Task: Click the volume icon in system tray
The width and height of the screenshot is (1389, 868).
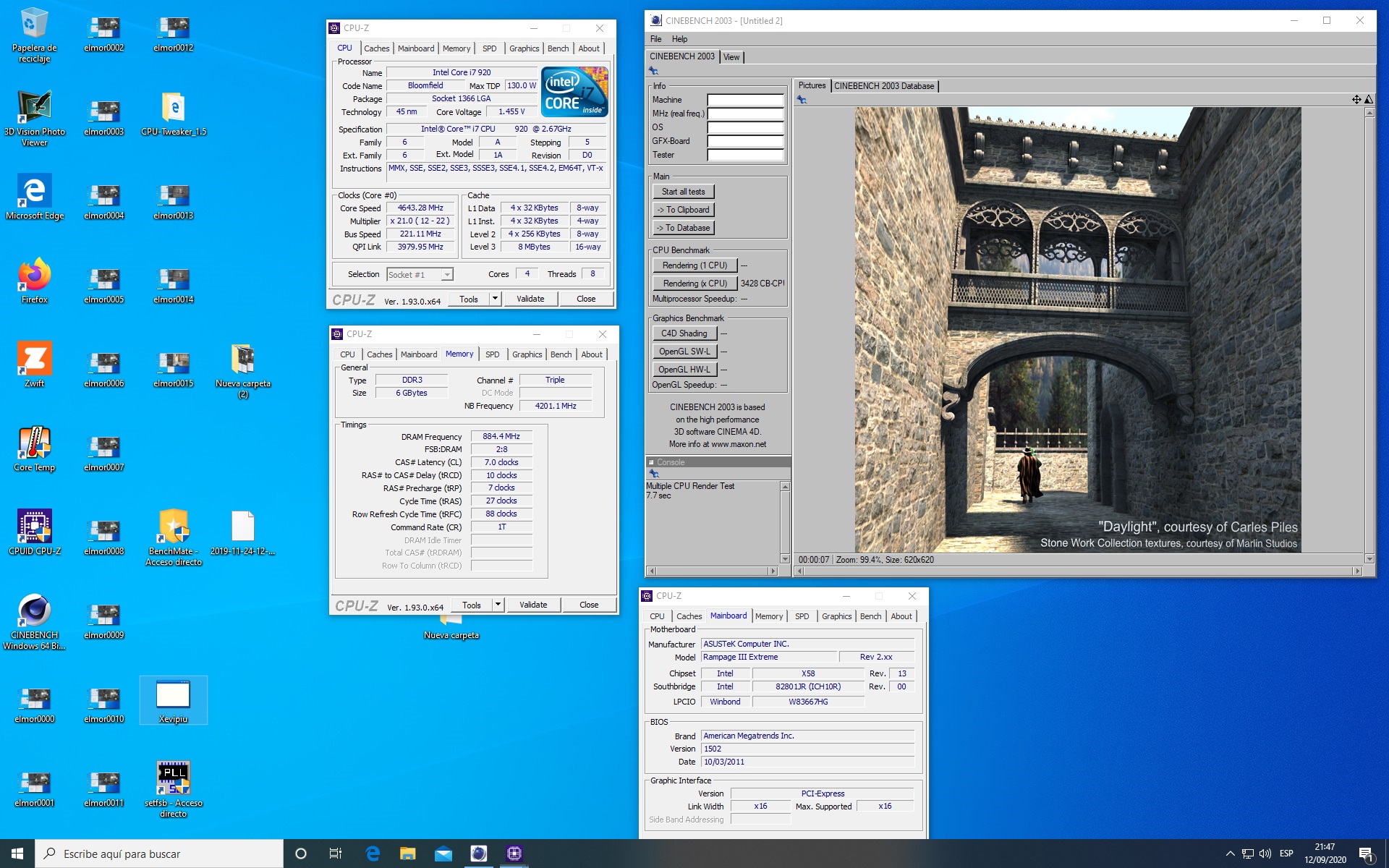Action: (1265, 854)
